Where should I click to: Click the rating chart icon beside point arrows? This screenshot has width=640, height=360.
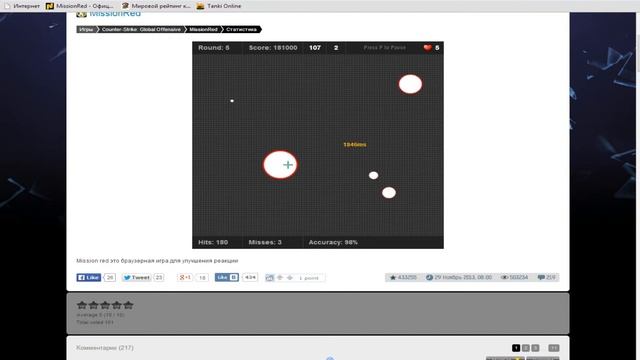(269, 278)
